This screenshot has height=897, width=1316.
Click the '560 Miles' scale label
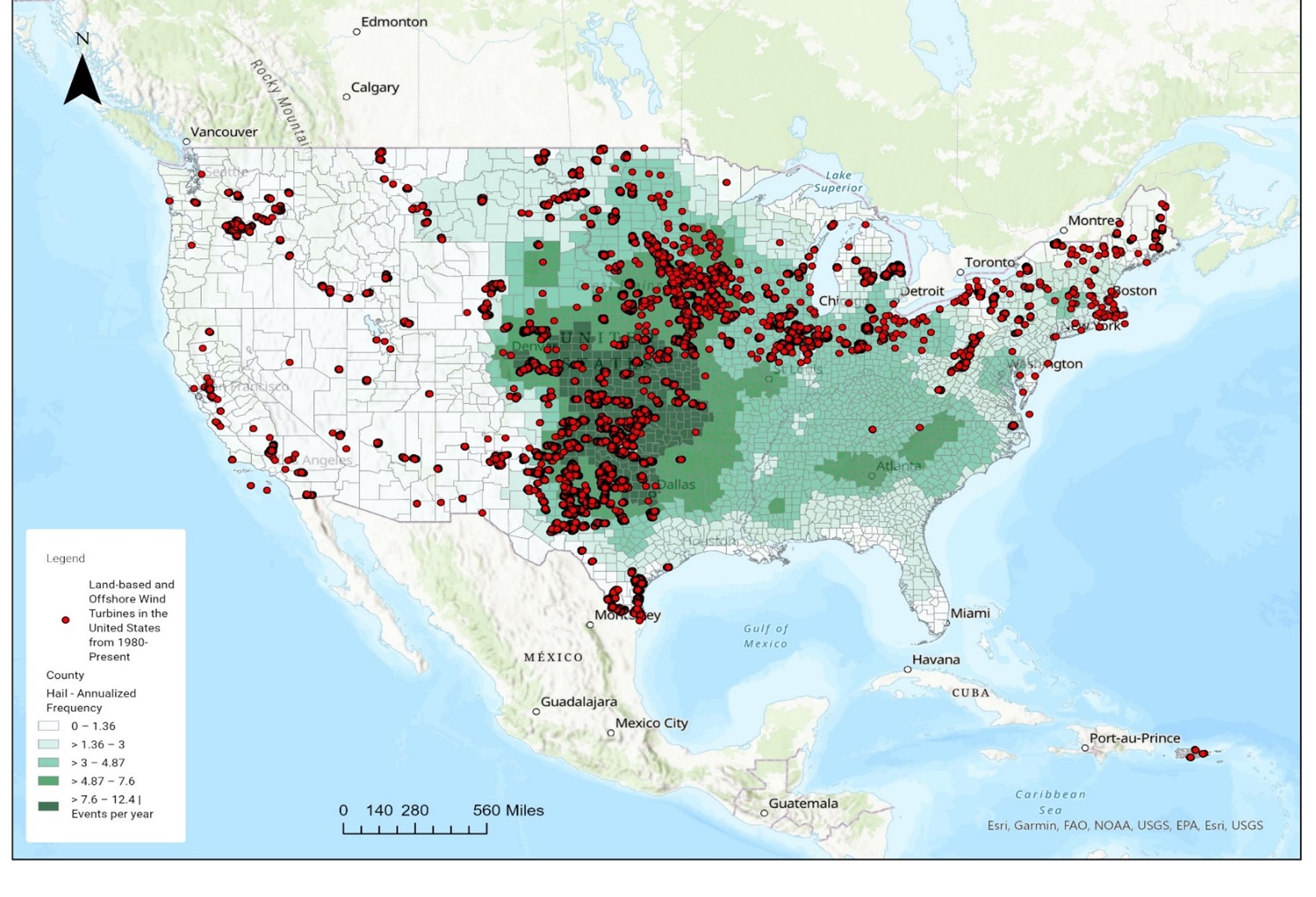click(508, 810)
